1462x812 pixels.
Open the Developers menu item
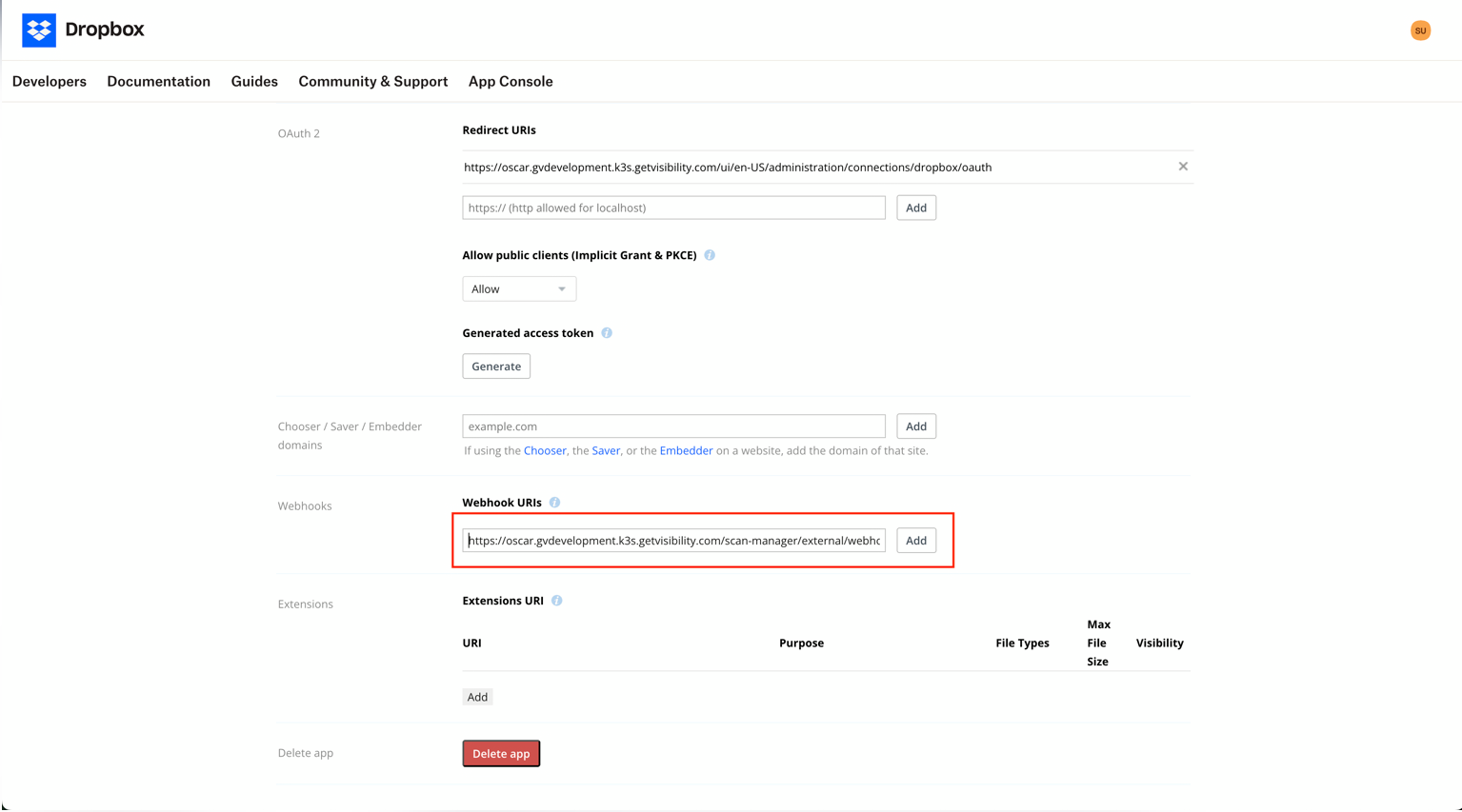click(x=50, y=82)
